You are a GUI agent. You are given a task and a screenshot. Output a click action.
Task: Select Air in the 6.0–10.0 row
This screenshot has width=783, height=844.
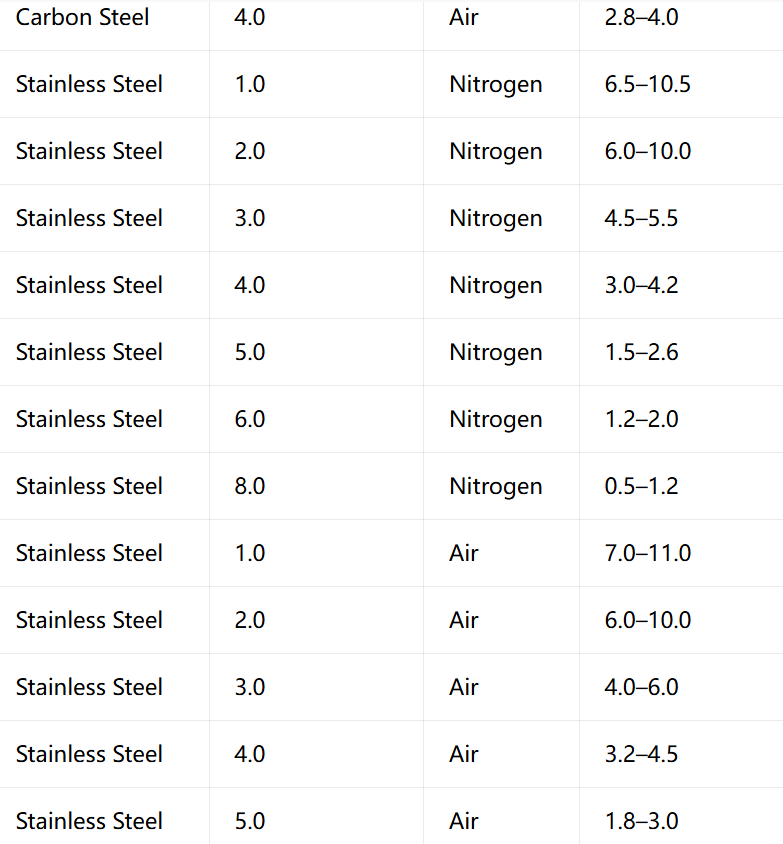coord(463,621)
